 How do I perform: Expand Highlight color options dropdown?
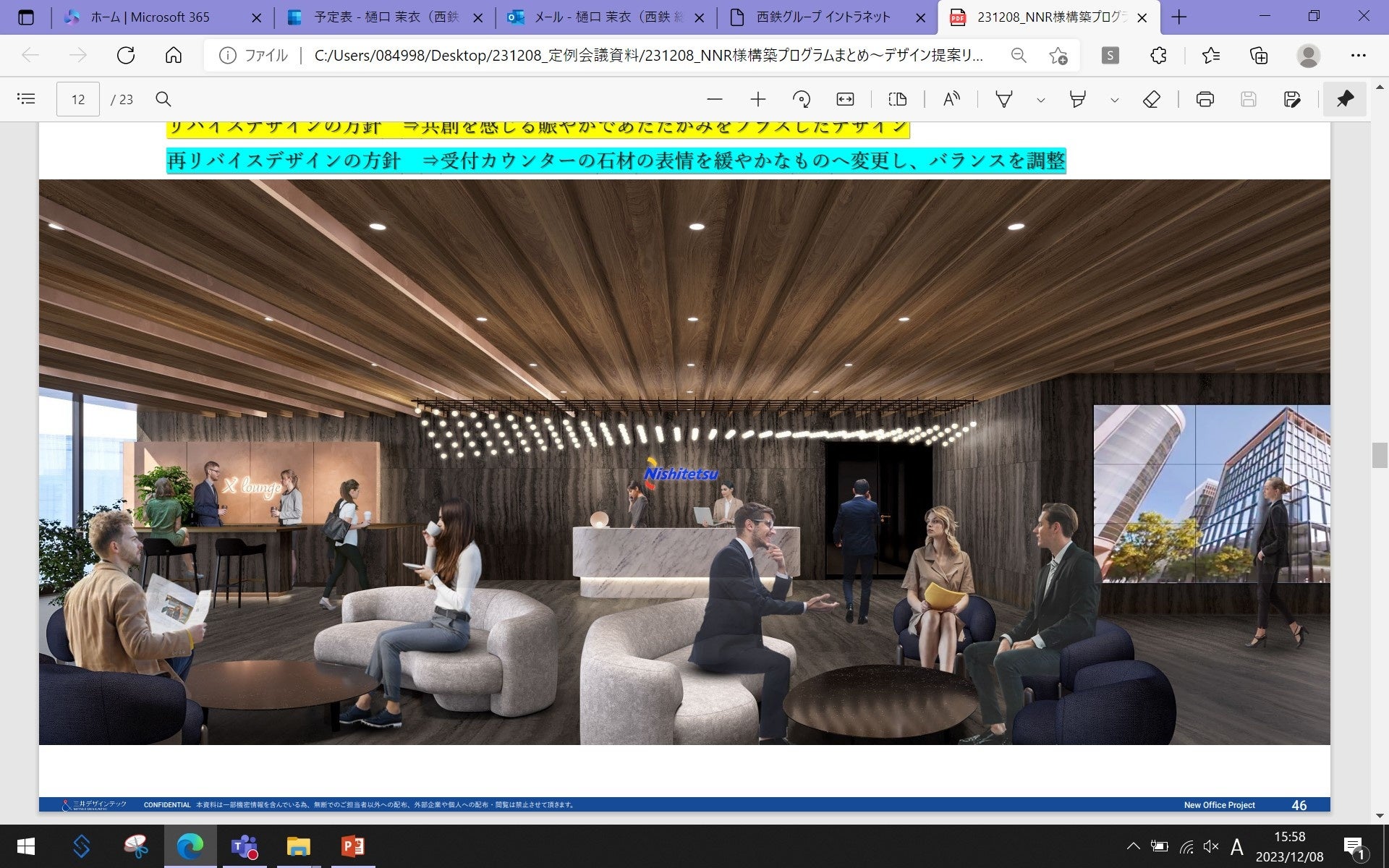coord(1115,100)
